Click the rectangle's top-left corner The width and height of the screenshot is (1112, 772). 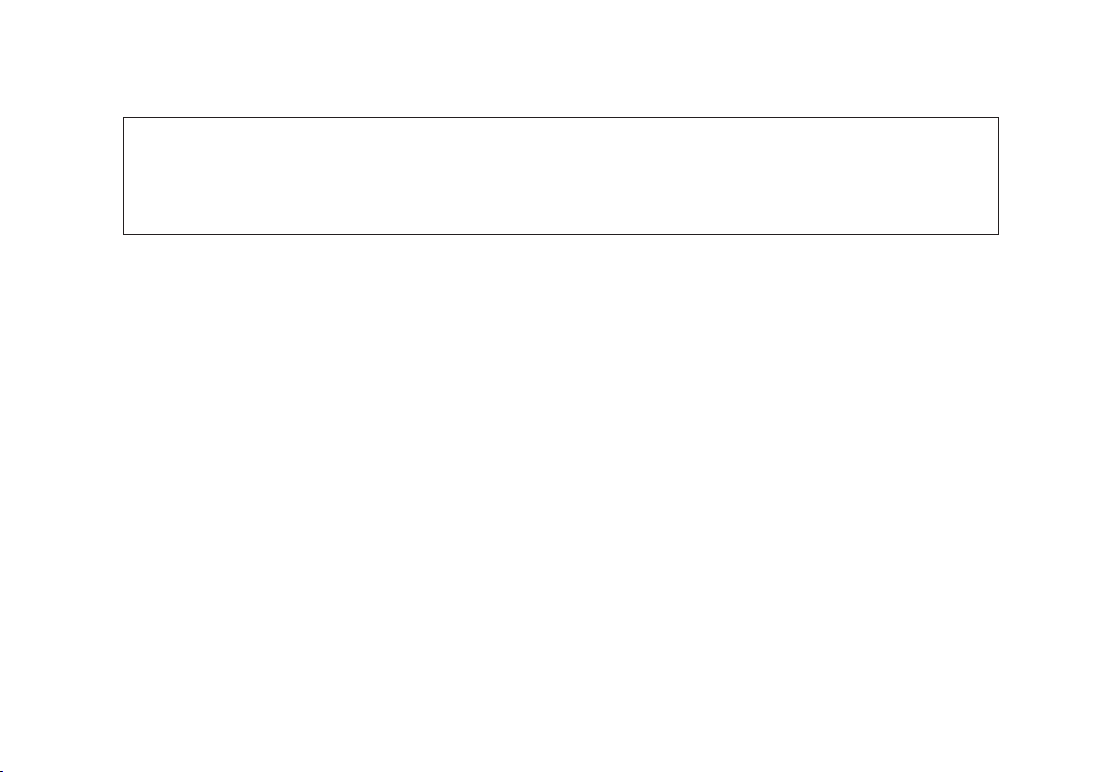(123, 118)
